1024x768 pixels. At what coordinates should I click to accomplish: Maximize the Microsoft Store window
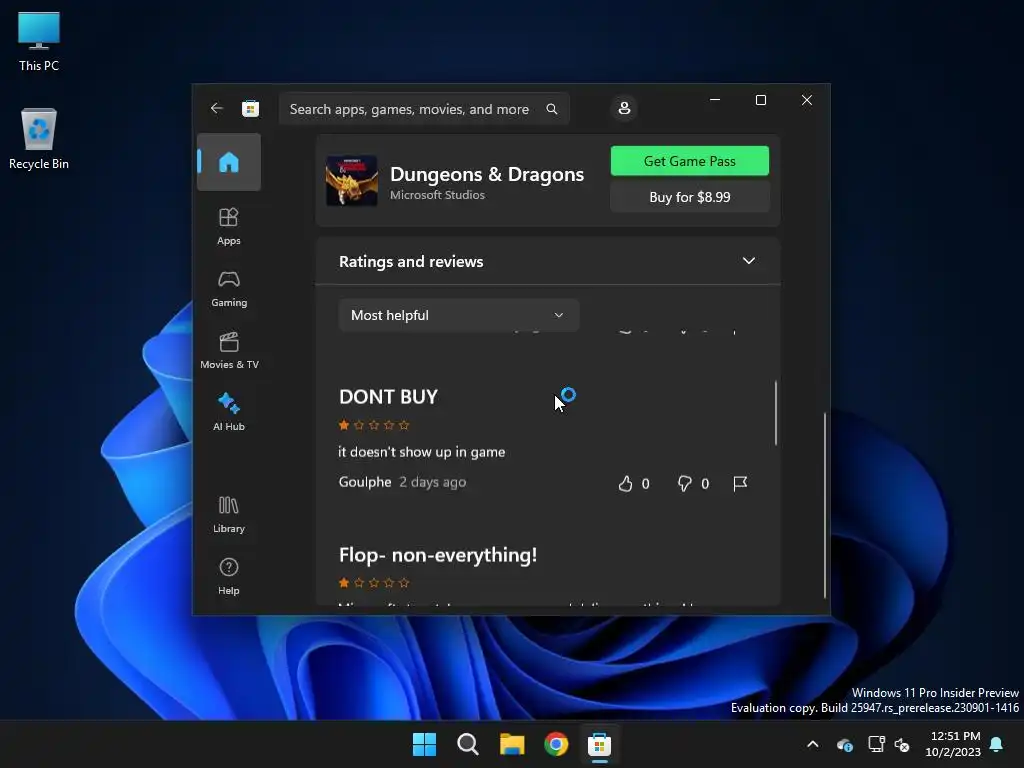coord(761,100)
